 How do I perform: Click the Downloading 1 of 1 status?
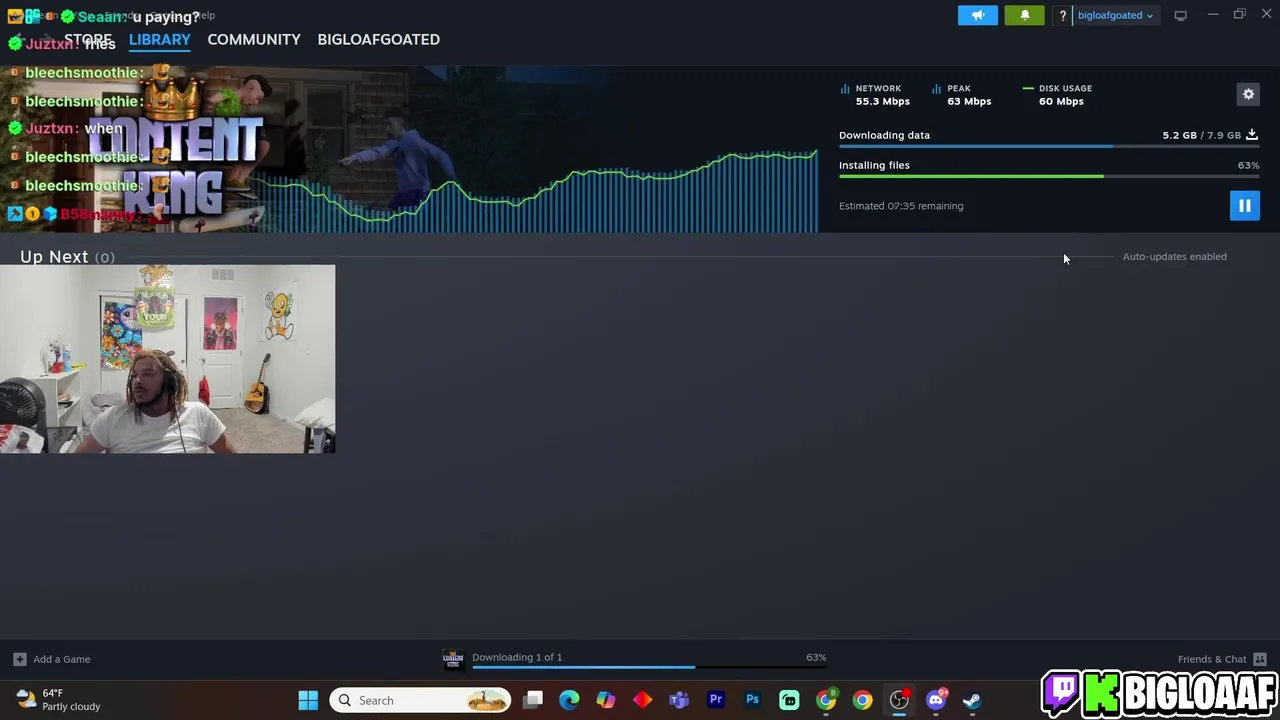[517, 657]
